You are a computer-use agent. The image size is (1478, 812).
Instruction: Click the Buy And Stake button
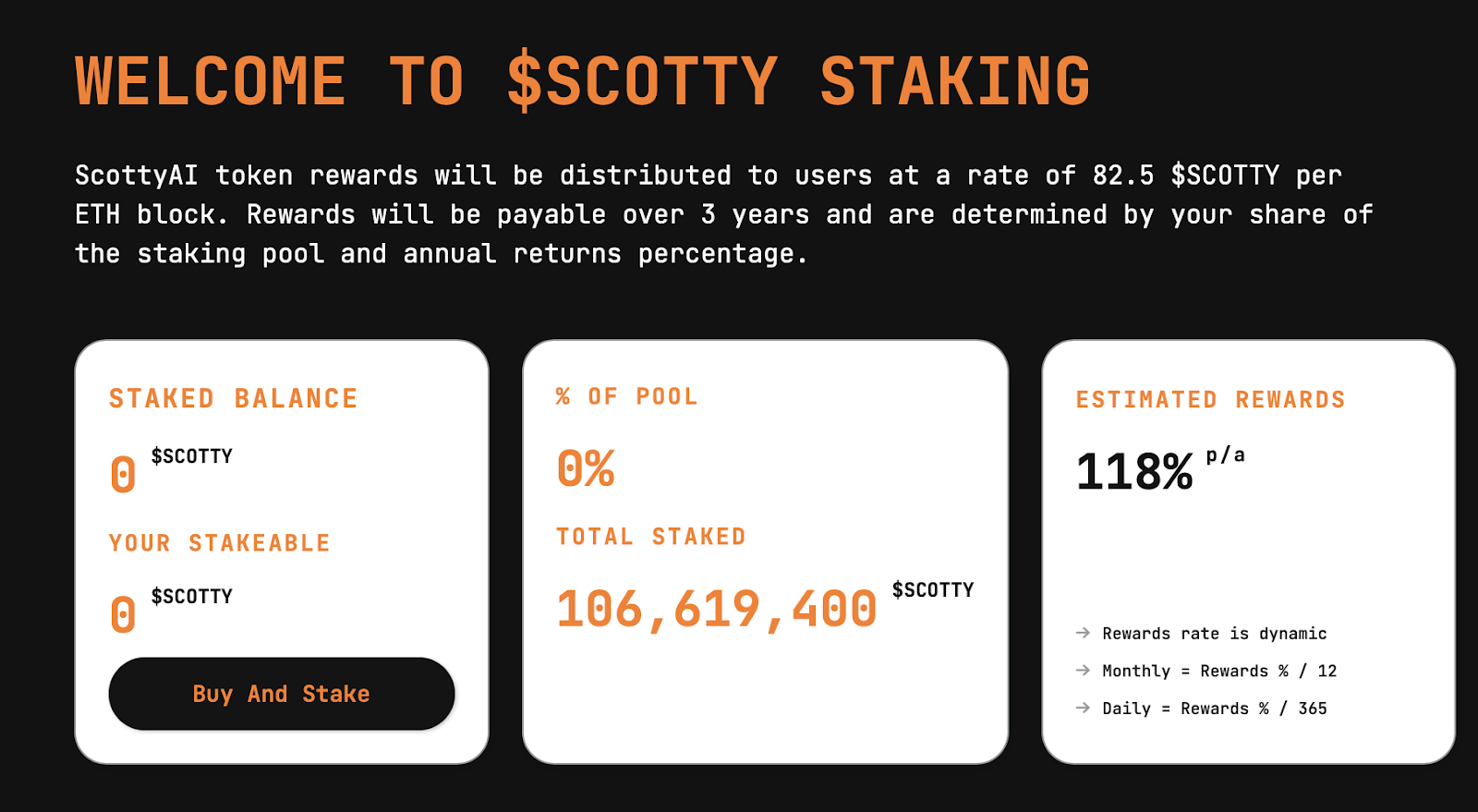[x=282, y=694]
